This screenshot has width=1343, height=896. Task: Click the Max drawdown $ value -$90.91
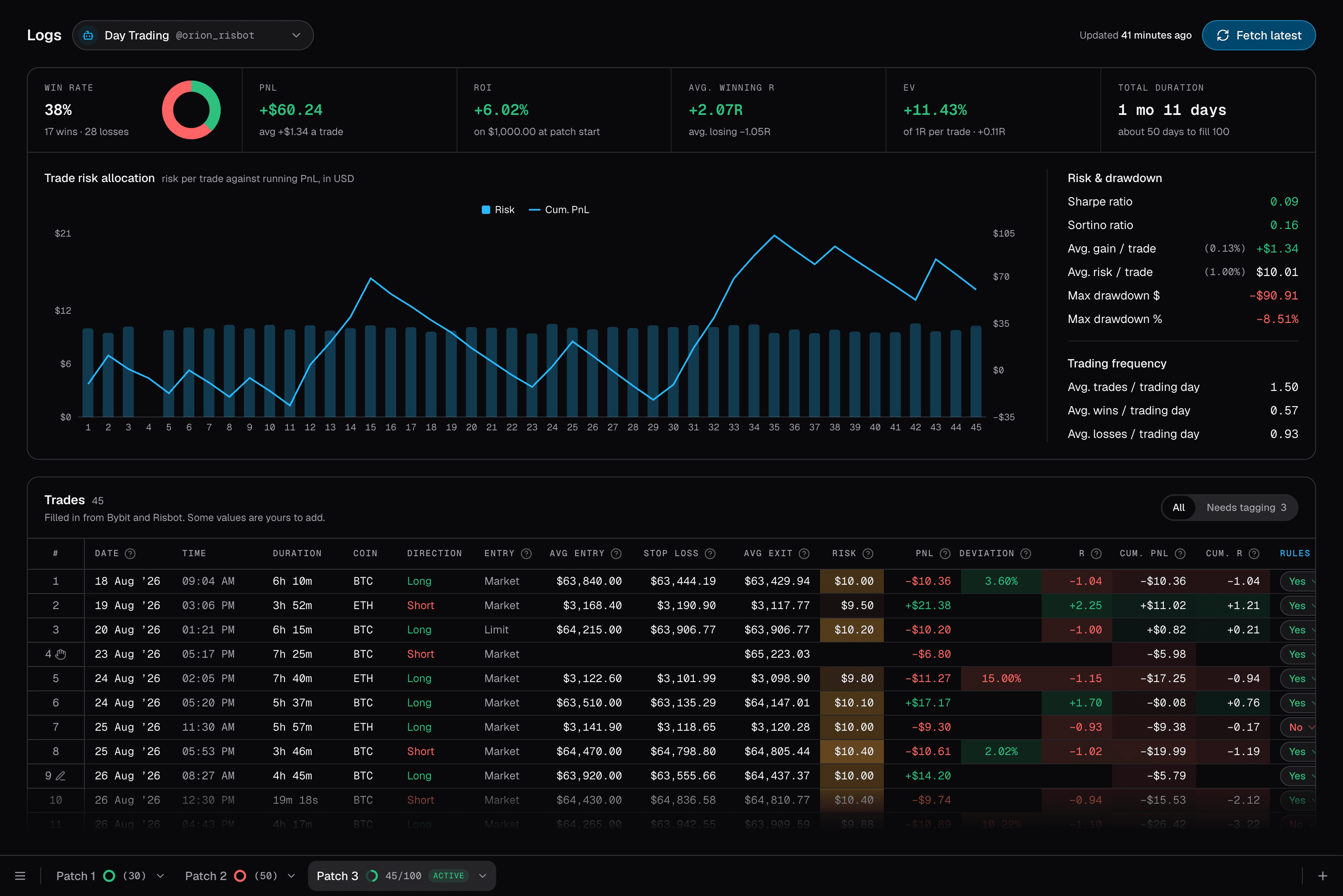coord(1273,295)
